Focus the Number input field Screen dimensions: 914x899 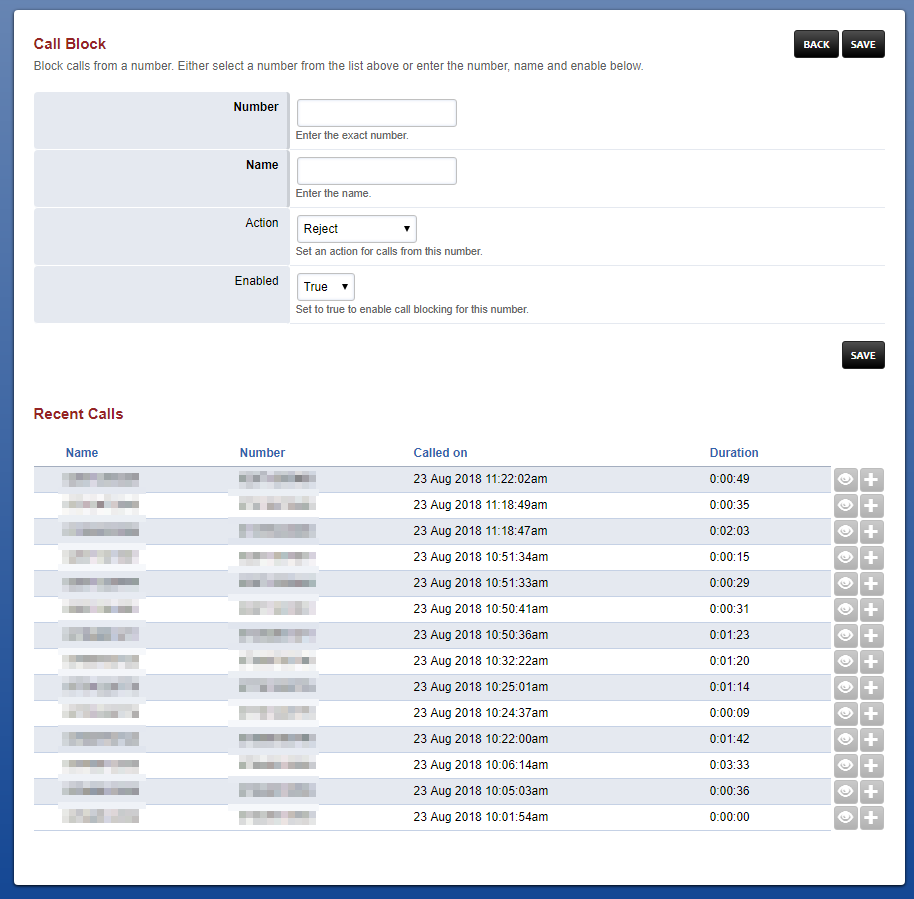click(x=377, y=113)
